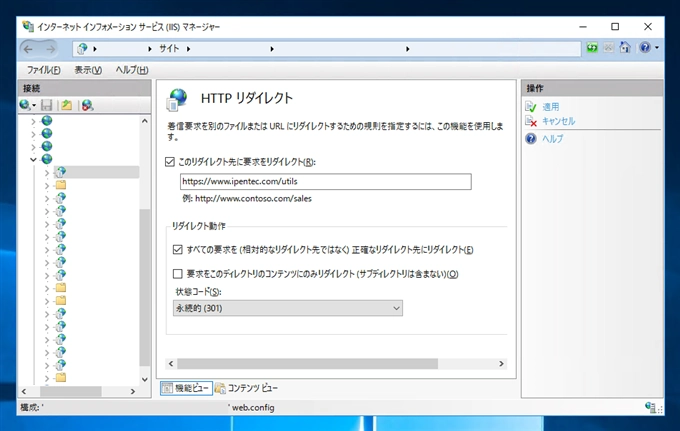Viewport: 680px width, 431px height.
Task: Click the Back navigation arrow
Action: tap(29, 49)
